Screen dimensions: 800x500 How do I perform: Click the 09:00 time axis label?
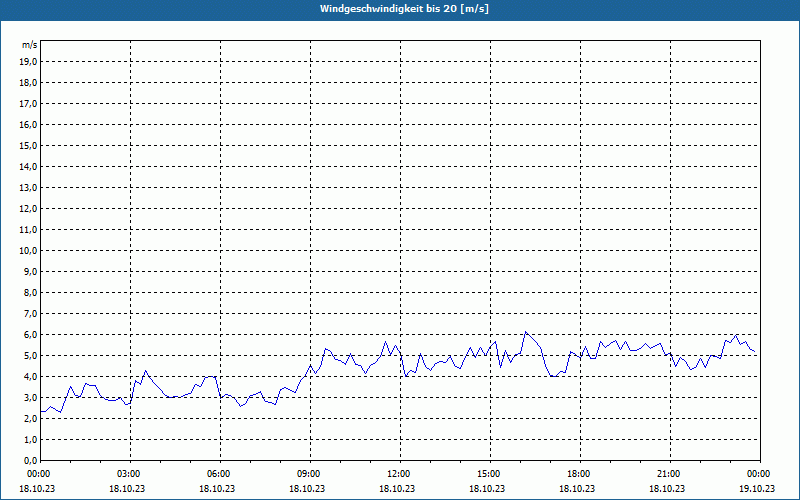310,474
